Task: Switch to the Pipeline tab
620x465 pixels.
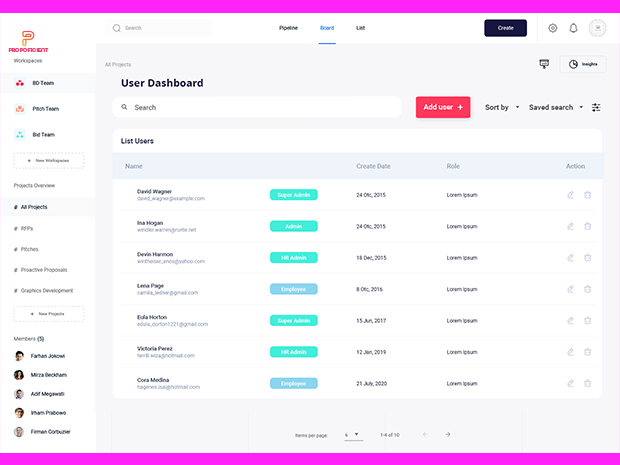Action: (288, 28)
